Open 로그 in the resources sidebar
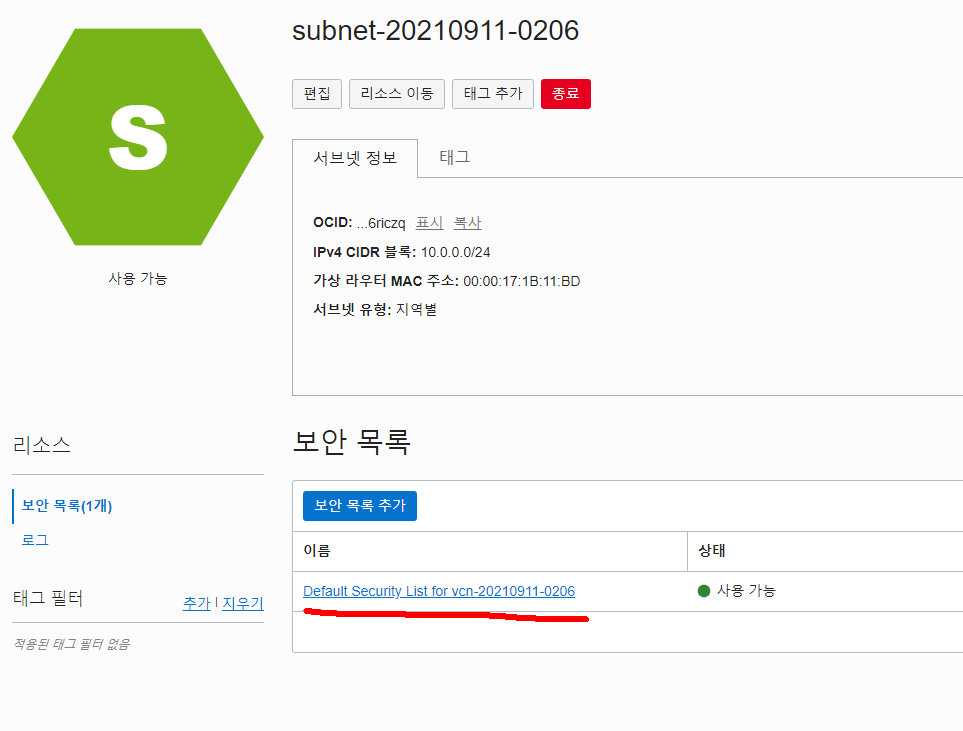This screenshot has width=963, height=731. click(x=35, y=540)
